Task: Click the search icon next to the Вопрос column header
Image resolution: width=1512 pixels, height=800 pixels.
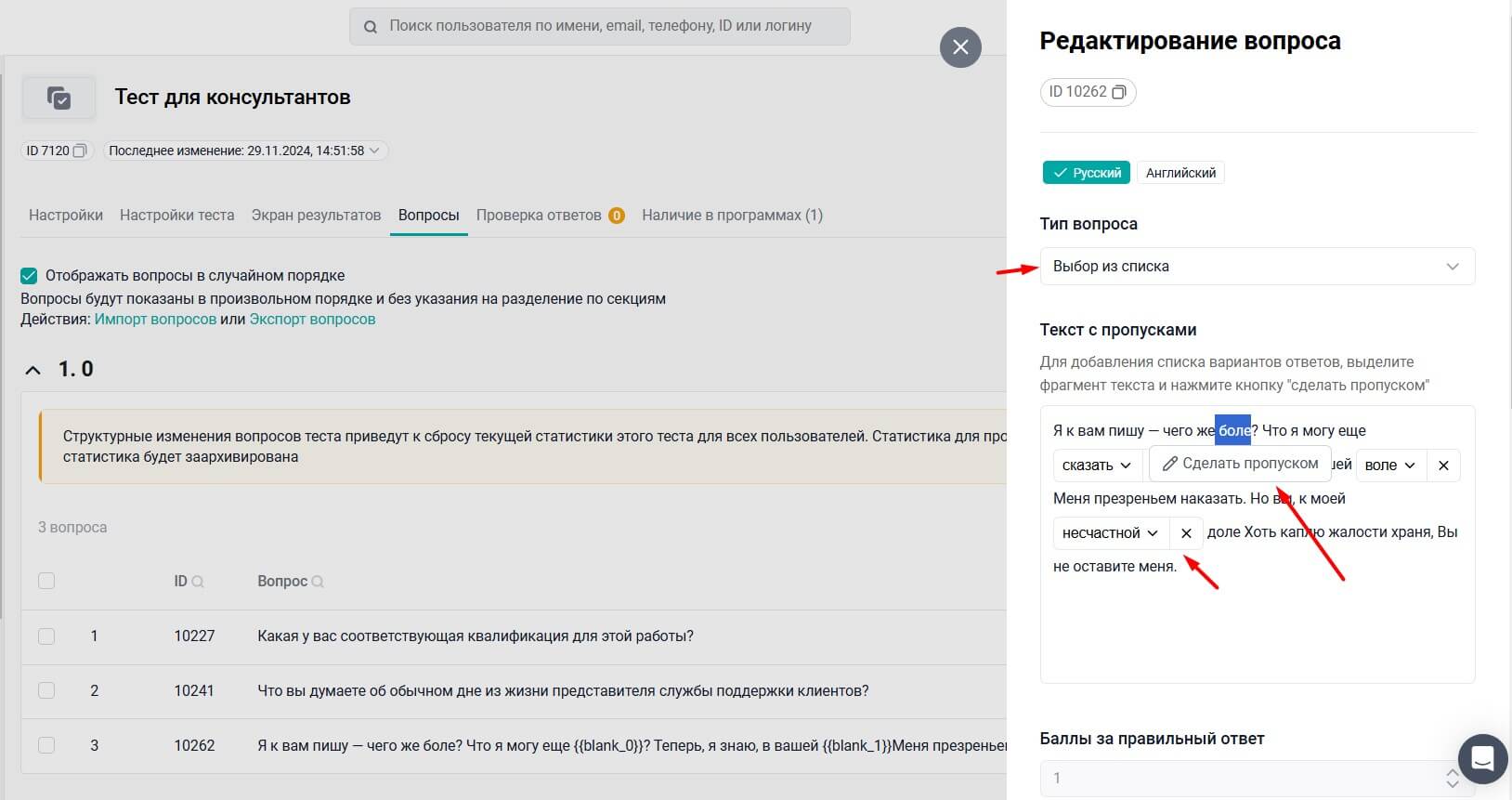Action: coord(318,582)
